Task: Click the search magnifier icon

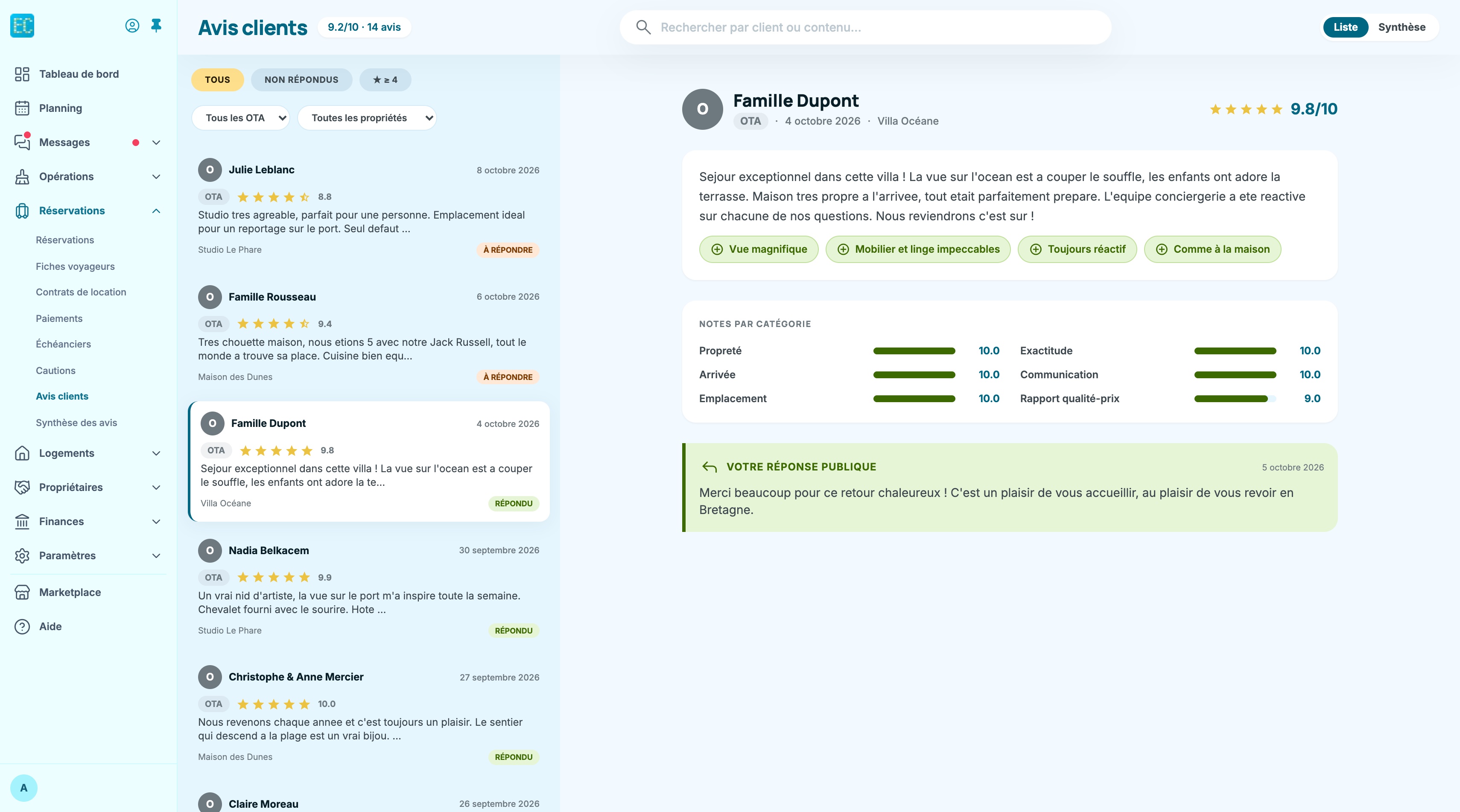Action: click(x=643, y=27)
